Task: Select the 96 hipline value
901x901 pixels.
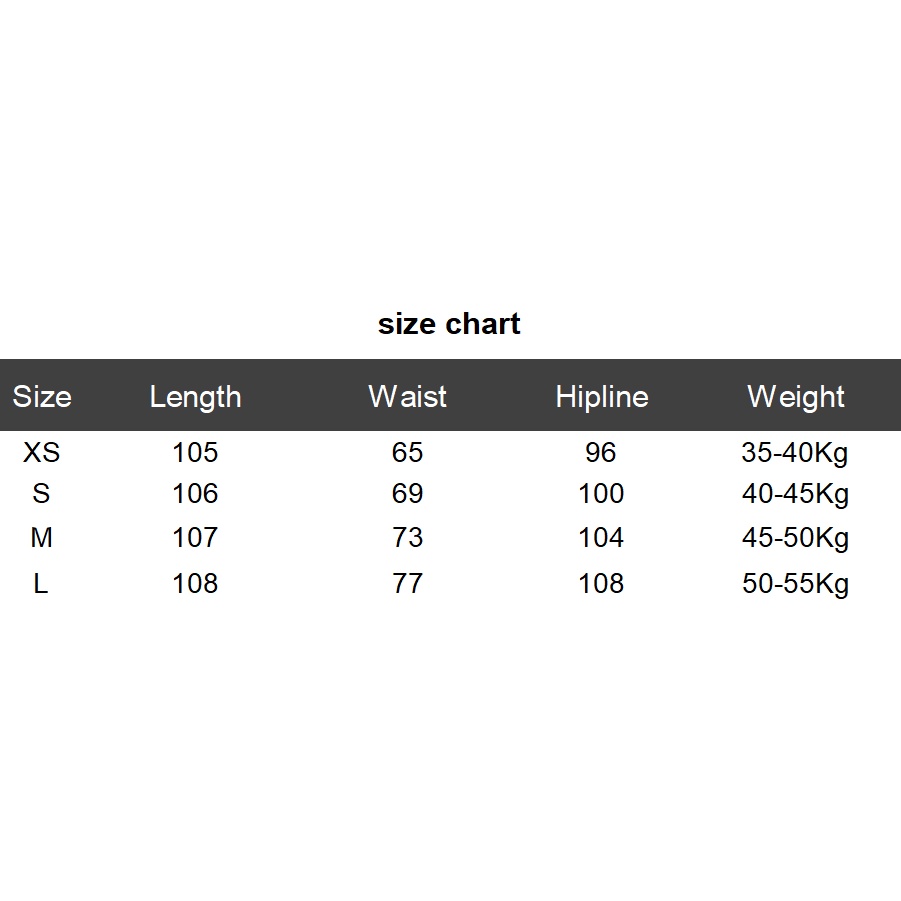Action: 601,453
